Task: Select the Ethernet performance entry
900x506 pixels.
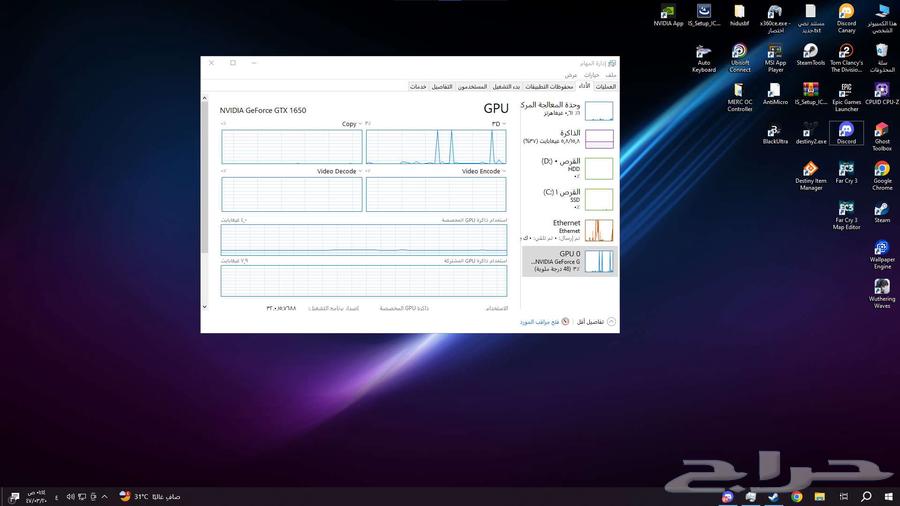Action: pos(569,230)
